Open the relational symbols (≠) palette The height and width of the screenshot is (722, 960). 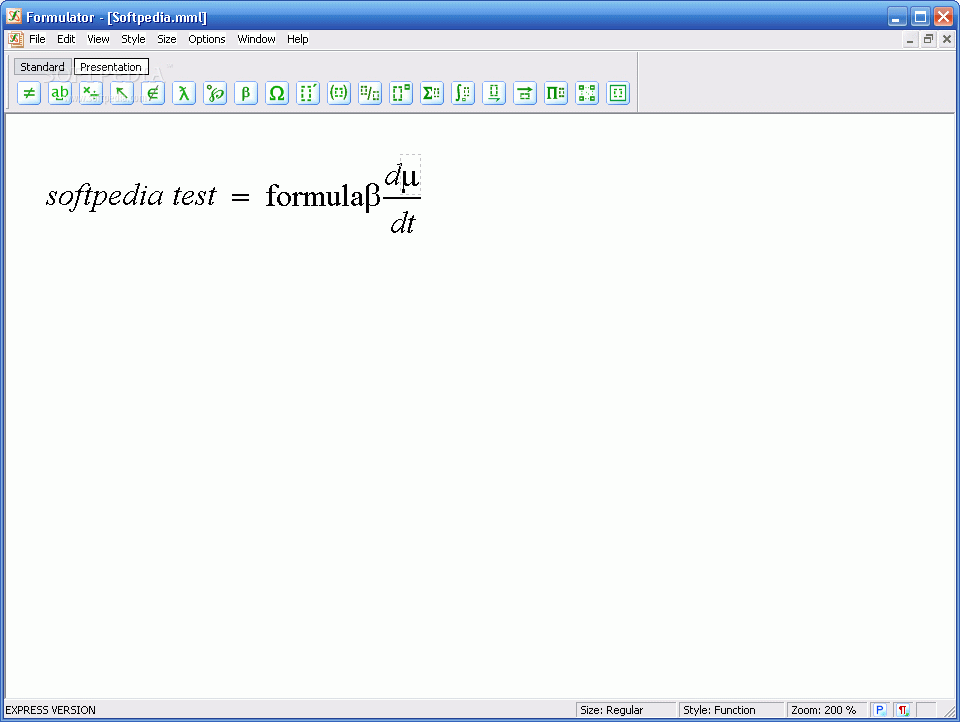pos(29,93)
